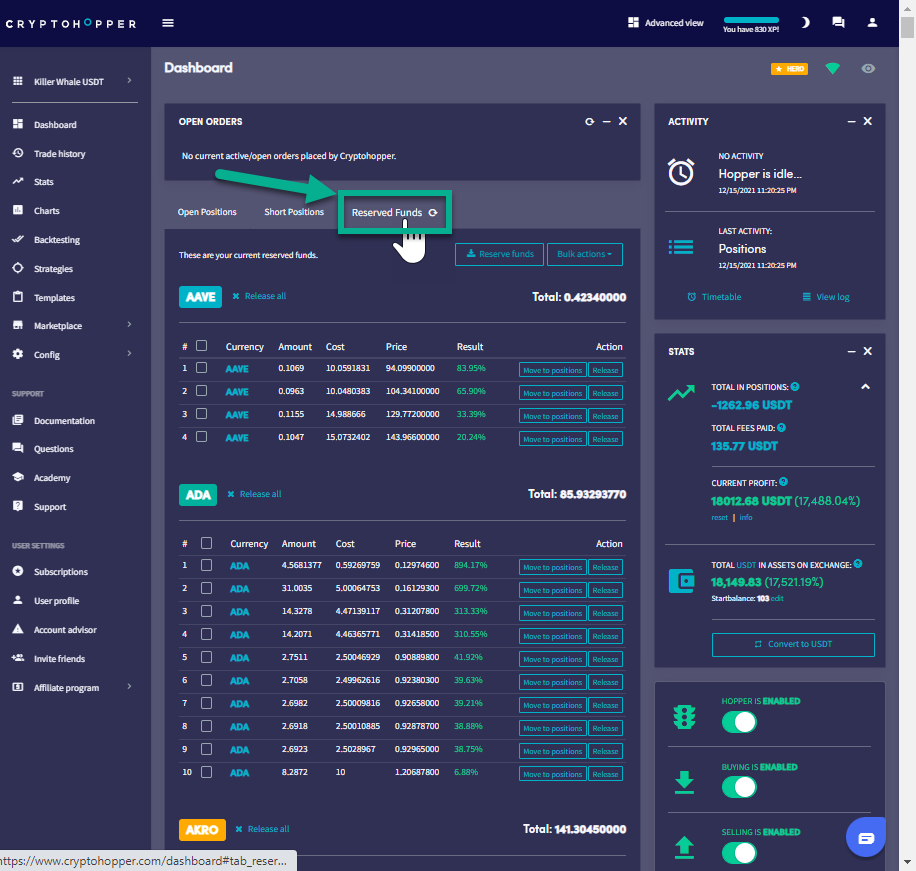Switch to the Short Positions tab
This screenshot has height=871, width=916.
[294, 212]
